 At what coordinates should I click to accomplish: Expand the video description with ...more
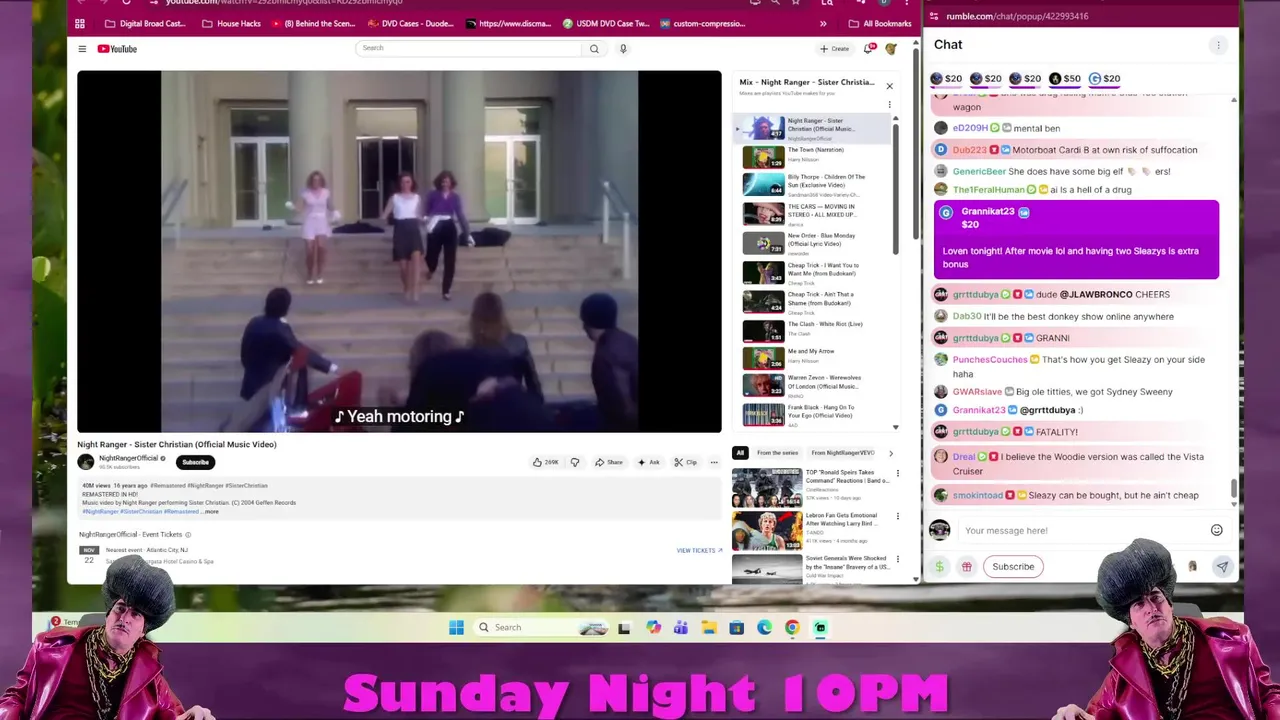(211, 512)
